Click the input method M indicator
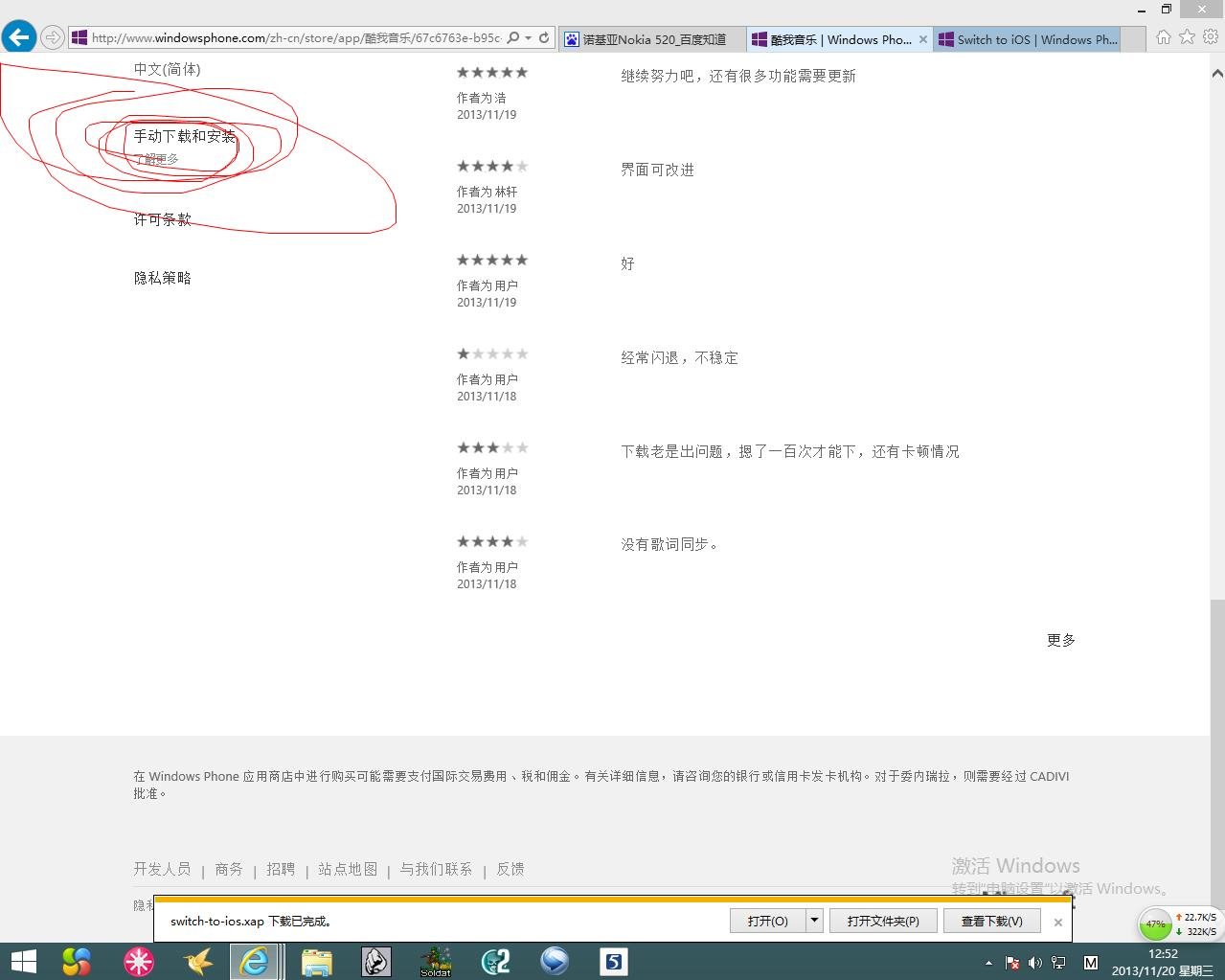This screenshot has width=1225, height=980. (1091, 963)
